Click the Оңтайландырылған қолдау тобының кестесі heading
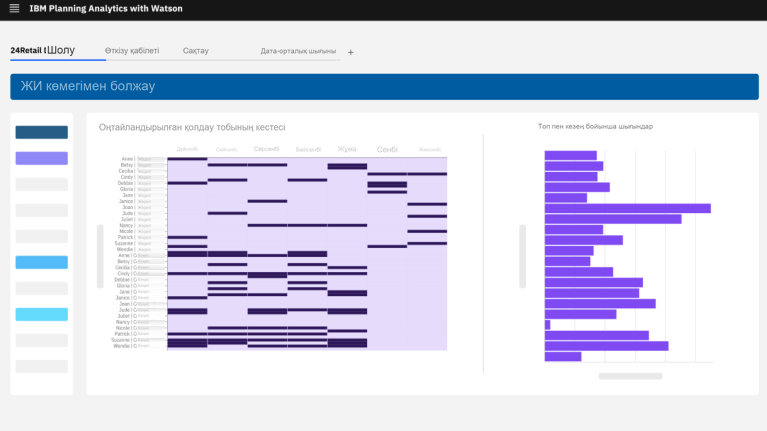This screenshot has height=431, width=767. tap(192, 127)
